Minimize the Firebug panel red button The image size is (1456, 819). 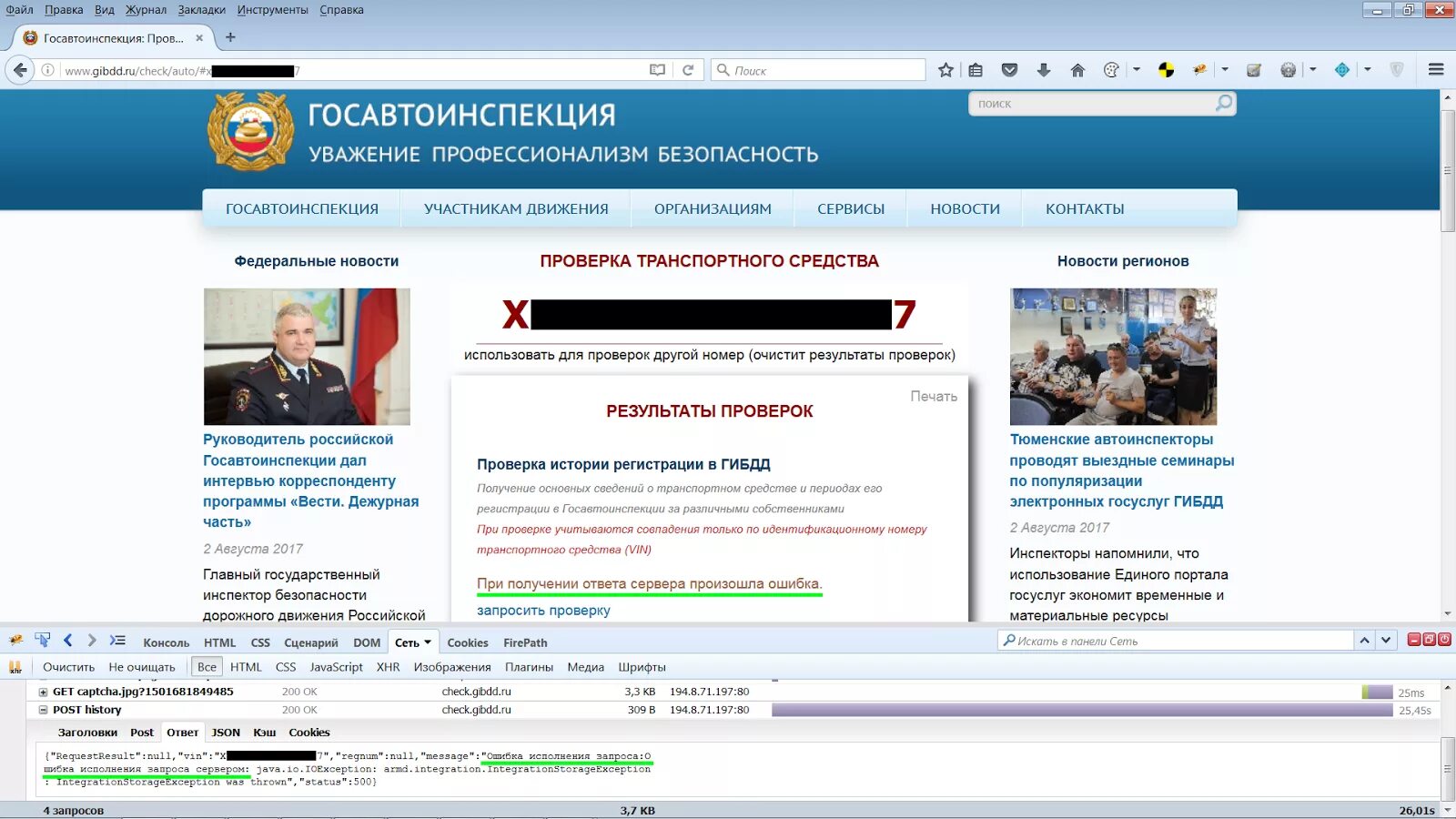(x=1414, y=640)
